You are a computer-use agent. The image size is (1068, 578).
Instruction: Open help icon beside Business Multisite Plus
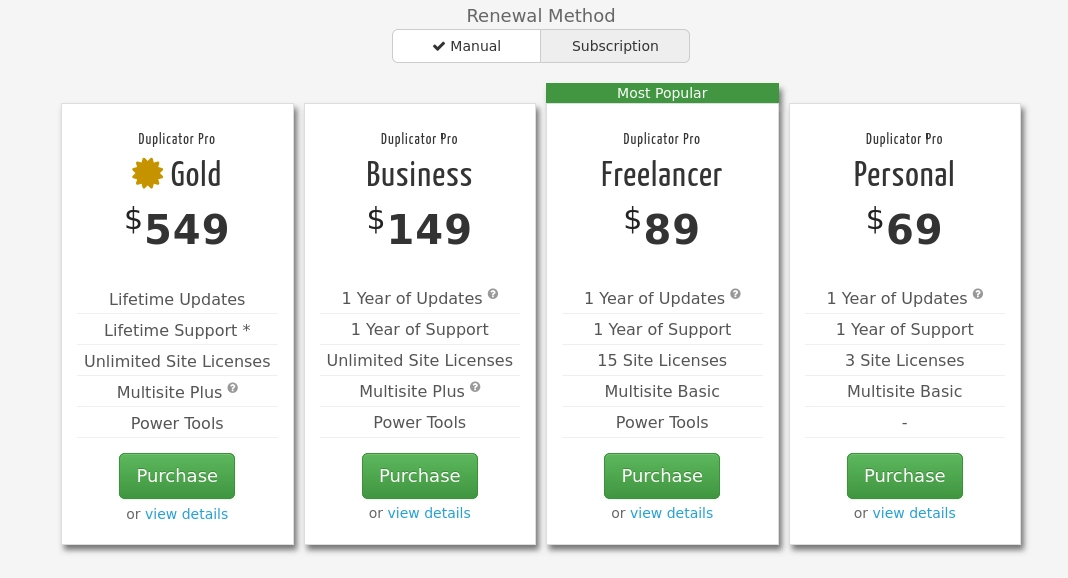tap(475, 387)
